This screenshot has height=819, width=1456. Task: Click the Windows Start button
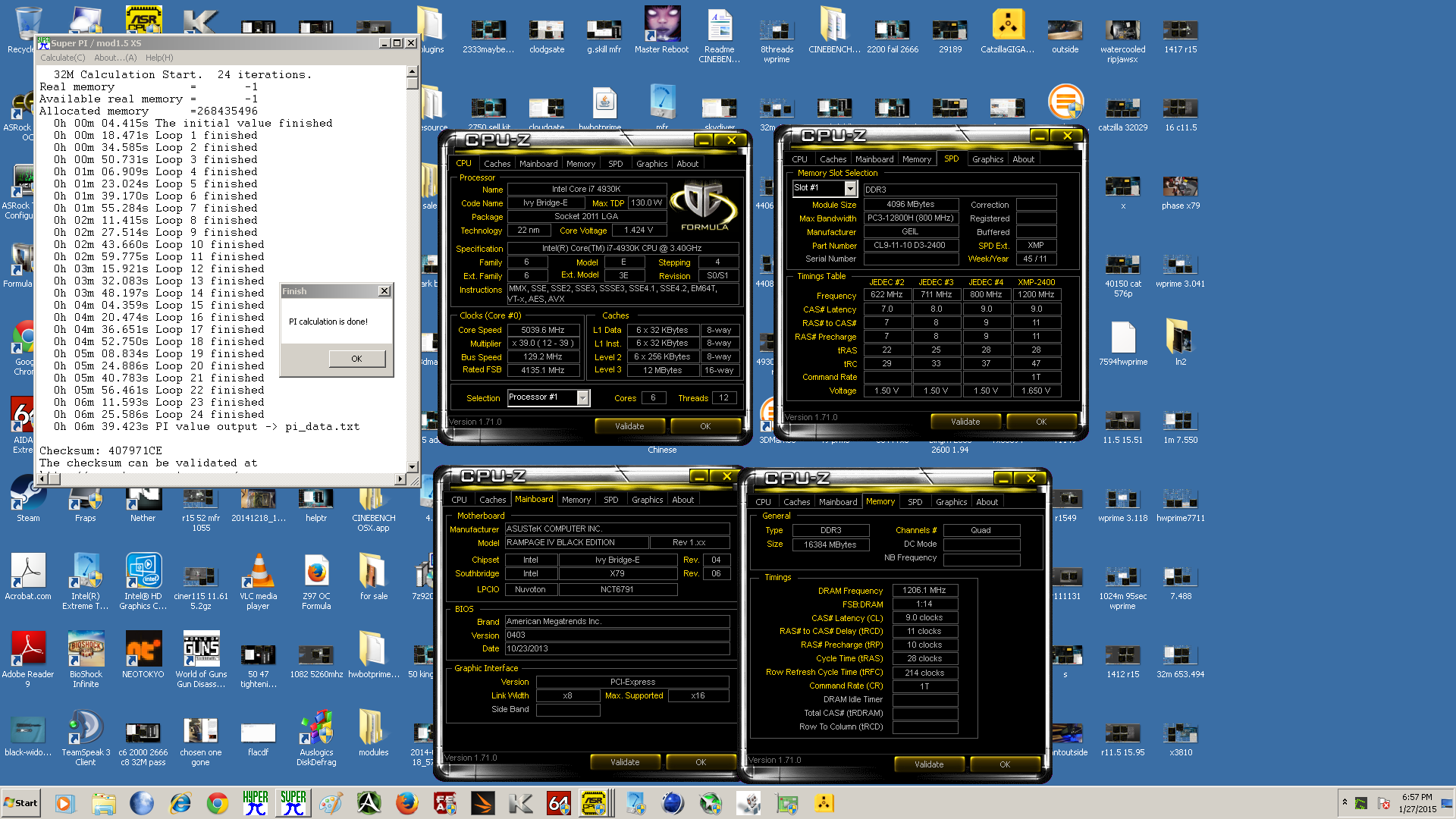point(21,803)
